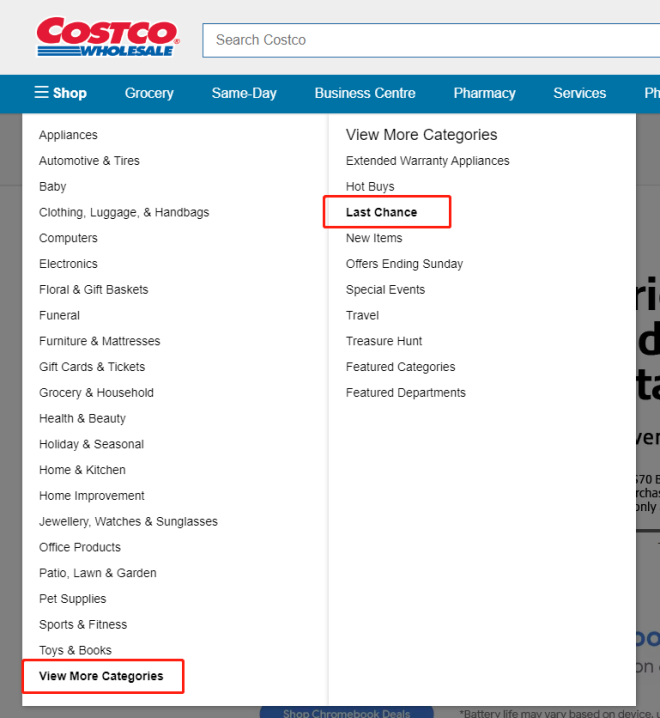Click the Shop Chromebook Deals button
660x718 pixels.
coord(347,712)
